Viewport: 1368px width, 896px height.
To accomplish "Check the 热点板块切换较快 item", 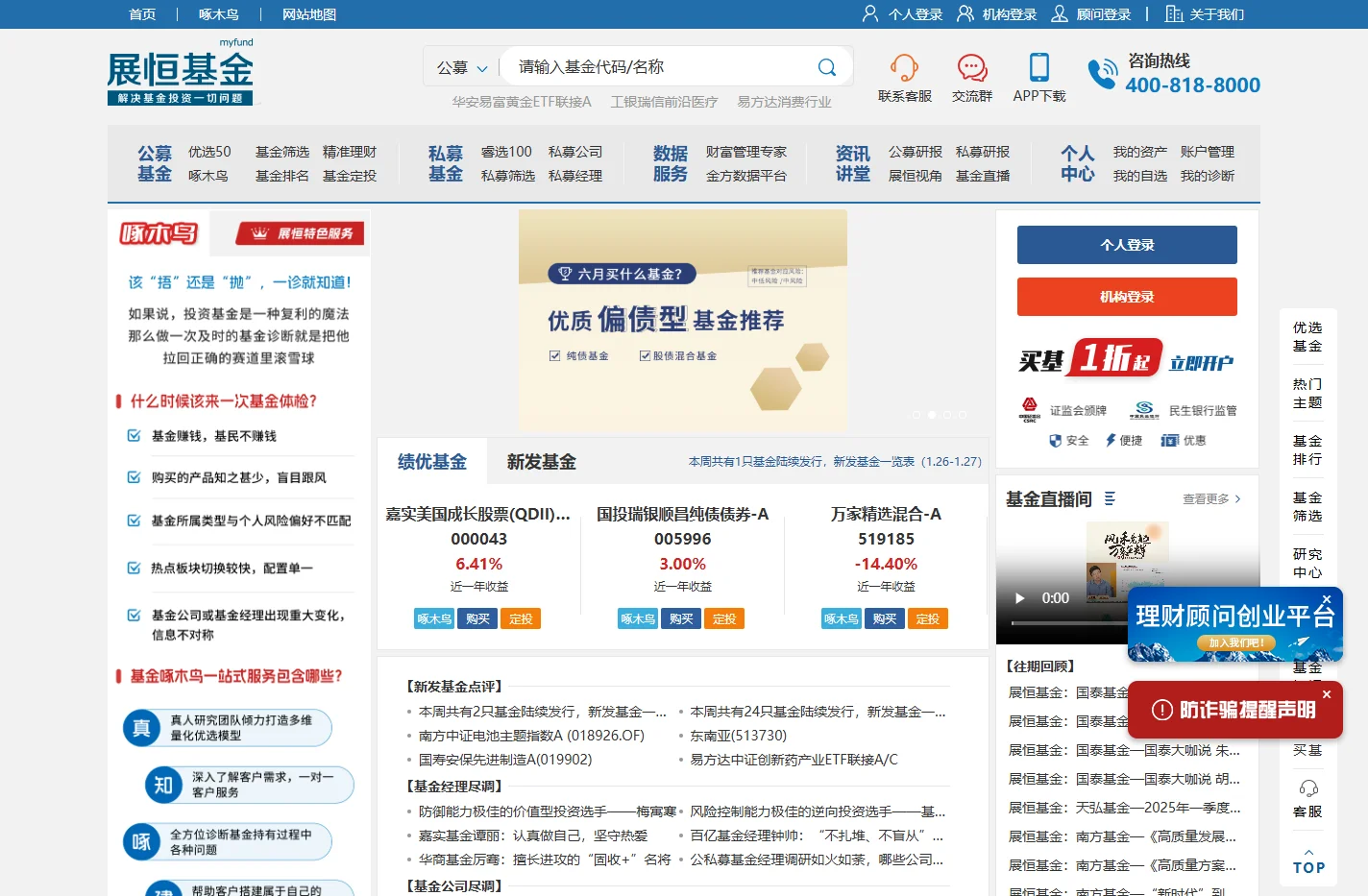I will (x=134, y=569).
